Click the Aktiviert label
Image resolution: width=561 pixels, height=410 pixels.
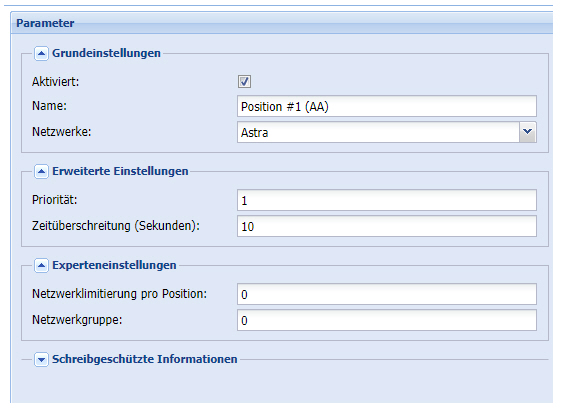(x=55, y=82)
